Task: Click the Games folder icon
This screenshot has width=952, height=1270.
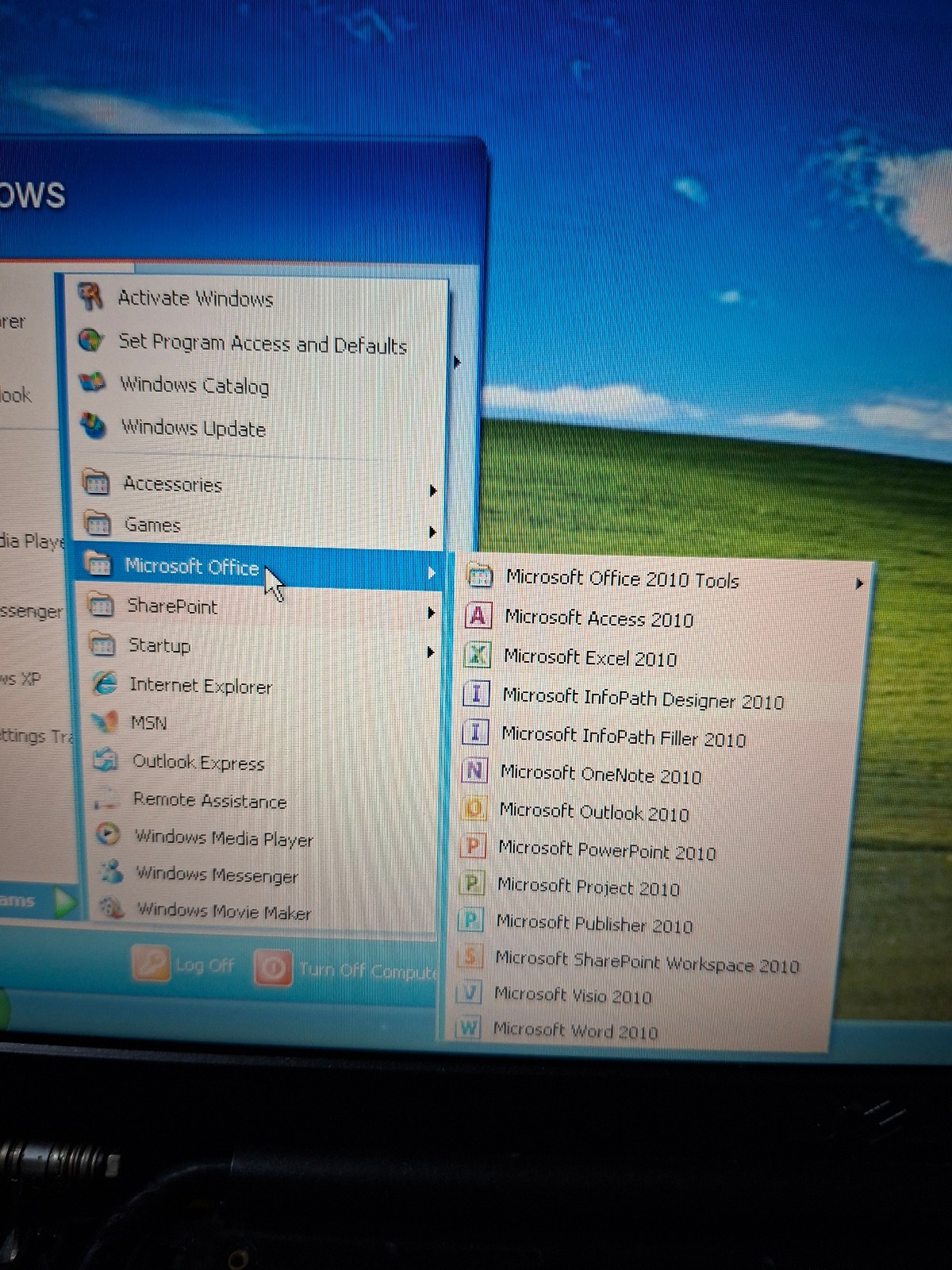Action: point(98,523)
